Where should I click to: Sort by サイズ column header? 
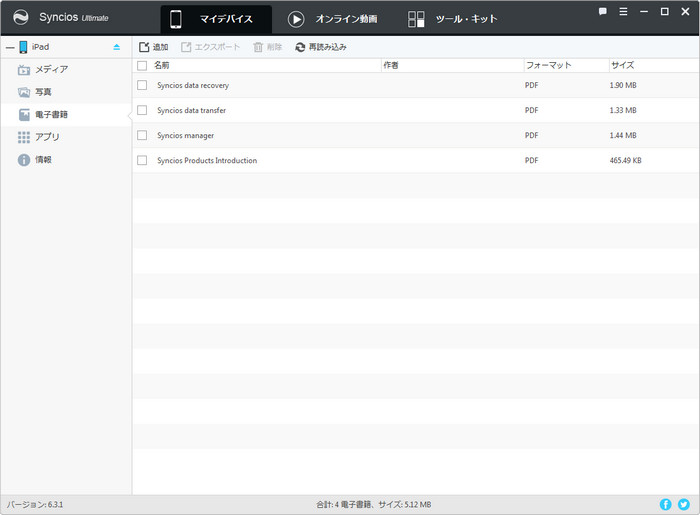(x=622, y=65)
